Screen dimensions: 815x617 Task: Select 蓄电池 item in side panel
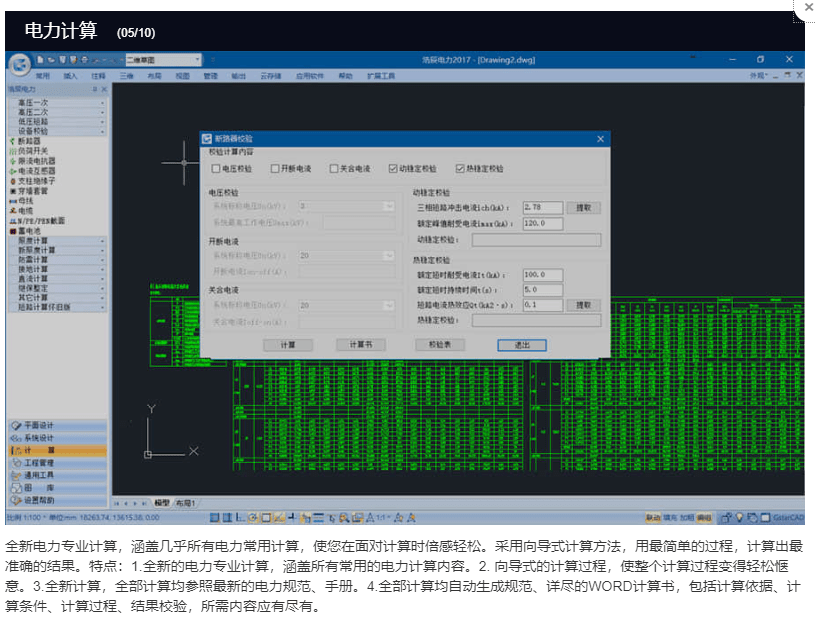point(29,230)
